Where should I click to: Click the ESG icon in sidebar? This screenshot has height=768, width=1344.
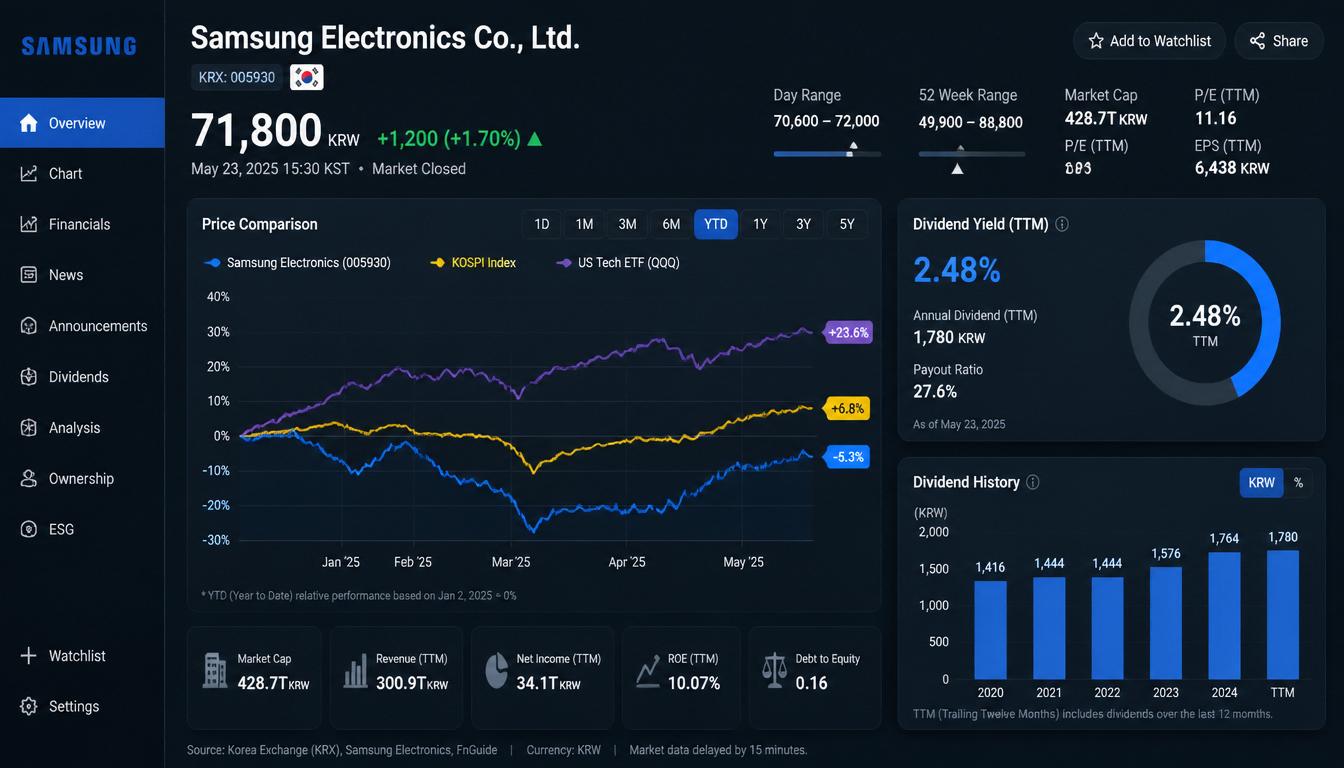[x=29, y=529]
